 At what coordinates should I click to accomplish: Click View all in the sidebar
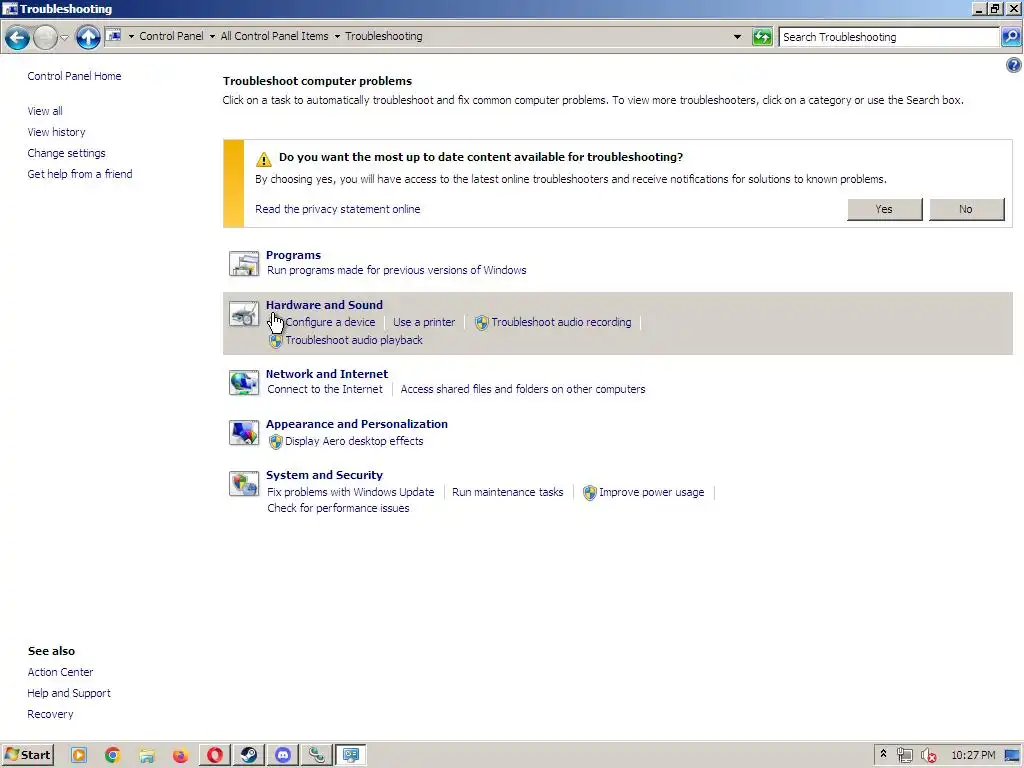pos(45,111)
